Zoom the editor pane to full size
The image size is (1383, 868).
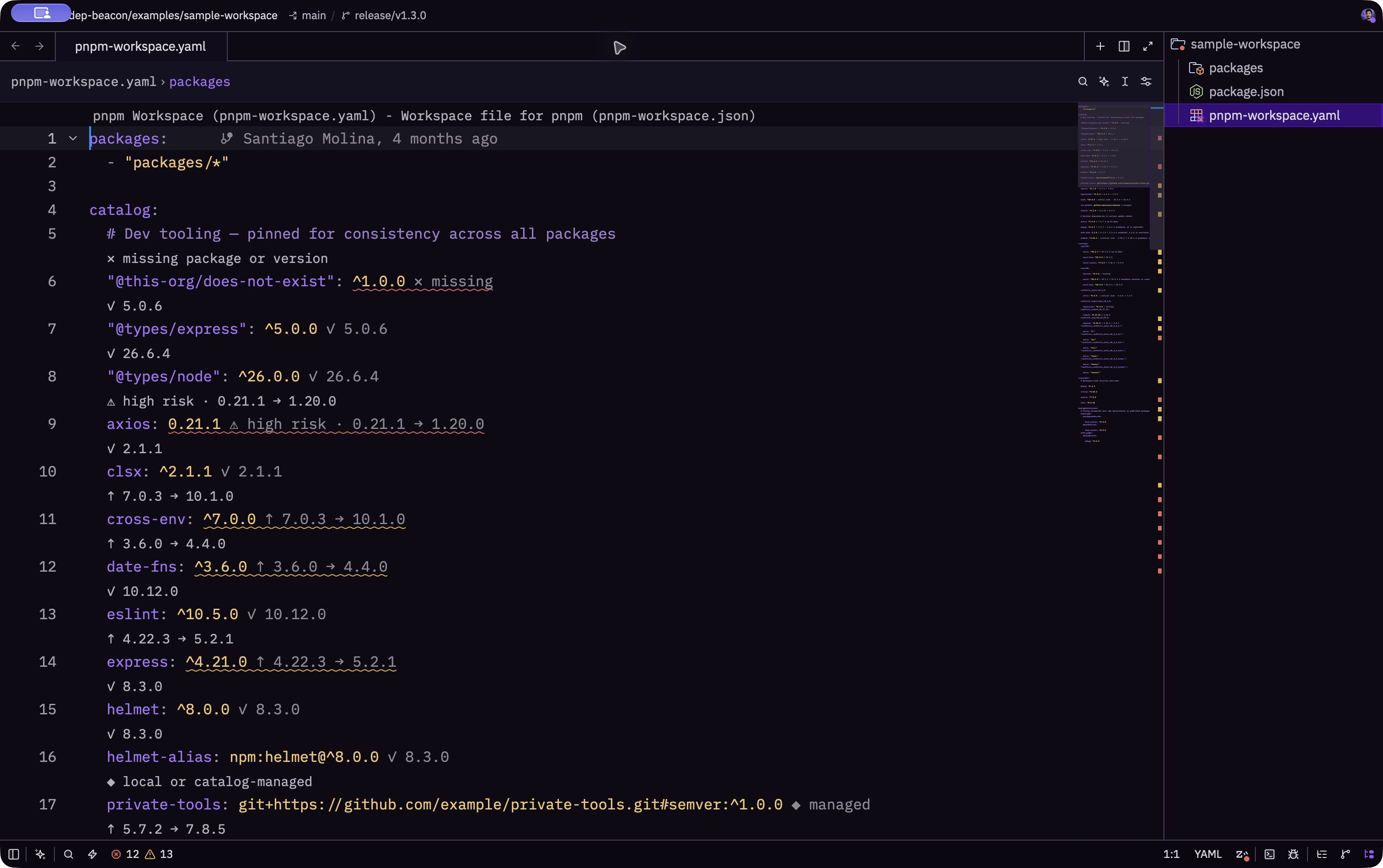point(1147,47)
